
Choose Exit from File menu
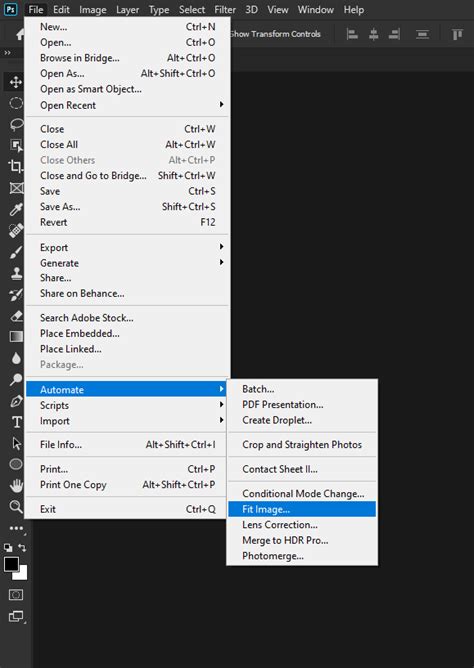[x=126, y=509]
